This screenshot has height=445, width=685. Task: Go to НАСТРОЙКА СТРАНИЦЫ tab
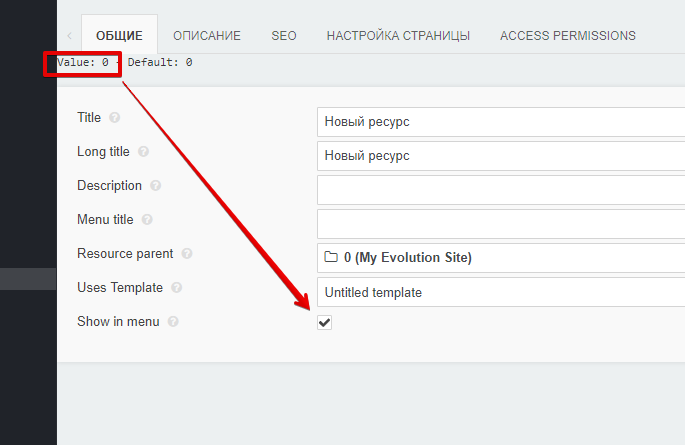point(398,35)
